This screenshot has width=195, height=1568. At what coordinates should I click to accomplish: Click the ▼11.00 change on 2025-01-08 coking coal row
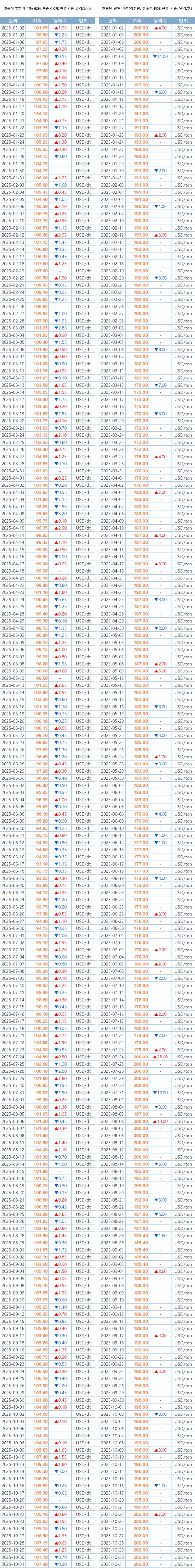[160, 57]
